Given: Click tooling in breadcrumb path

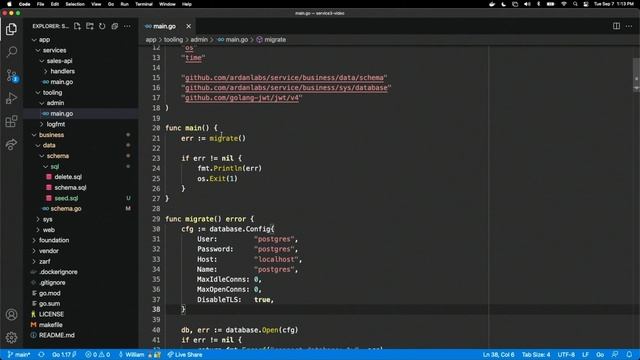Looking at the screenshot, I should 173,40.
